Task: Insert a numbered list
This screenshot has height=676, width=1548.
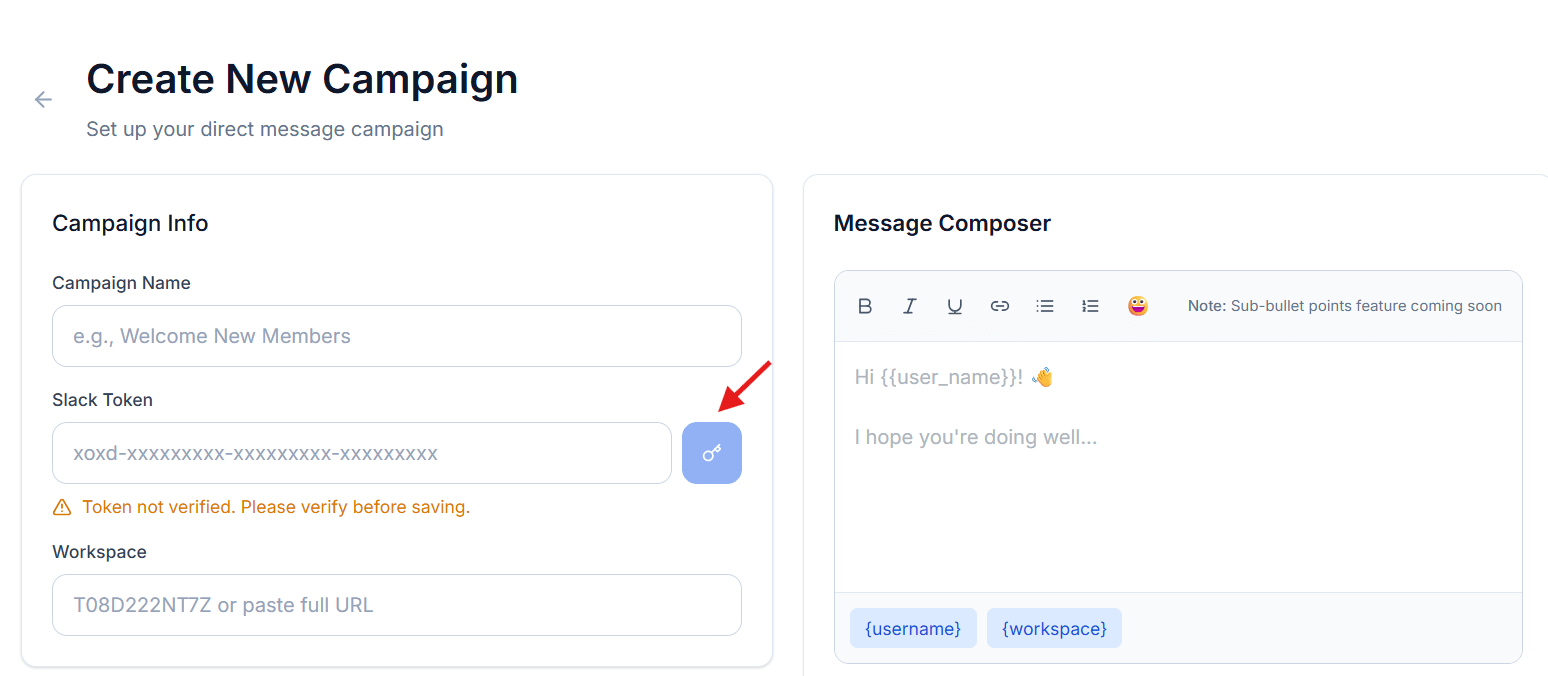Action: [1090, 306]
